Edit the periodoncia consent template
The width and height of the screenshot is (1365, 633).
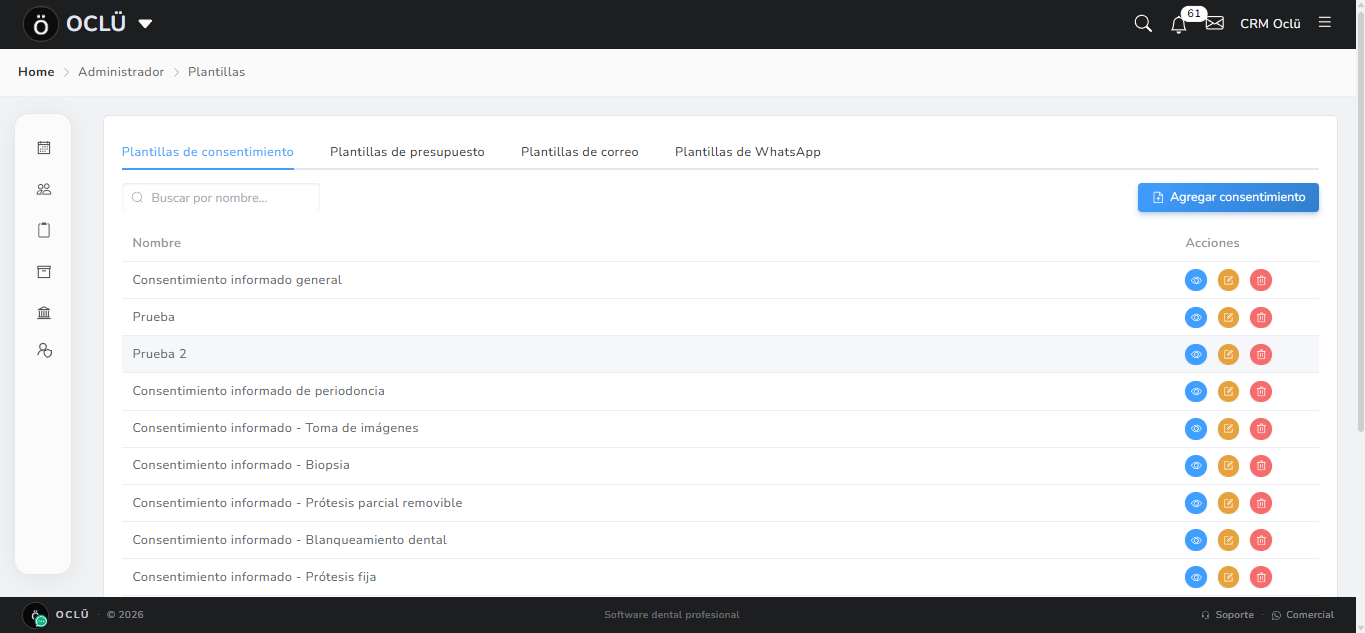[1228, 391]
